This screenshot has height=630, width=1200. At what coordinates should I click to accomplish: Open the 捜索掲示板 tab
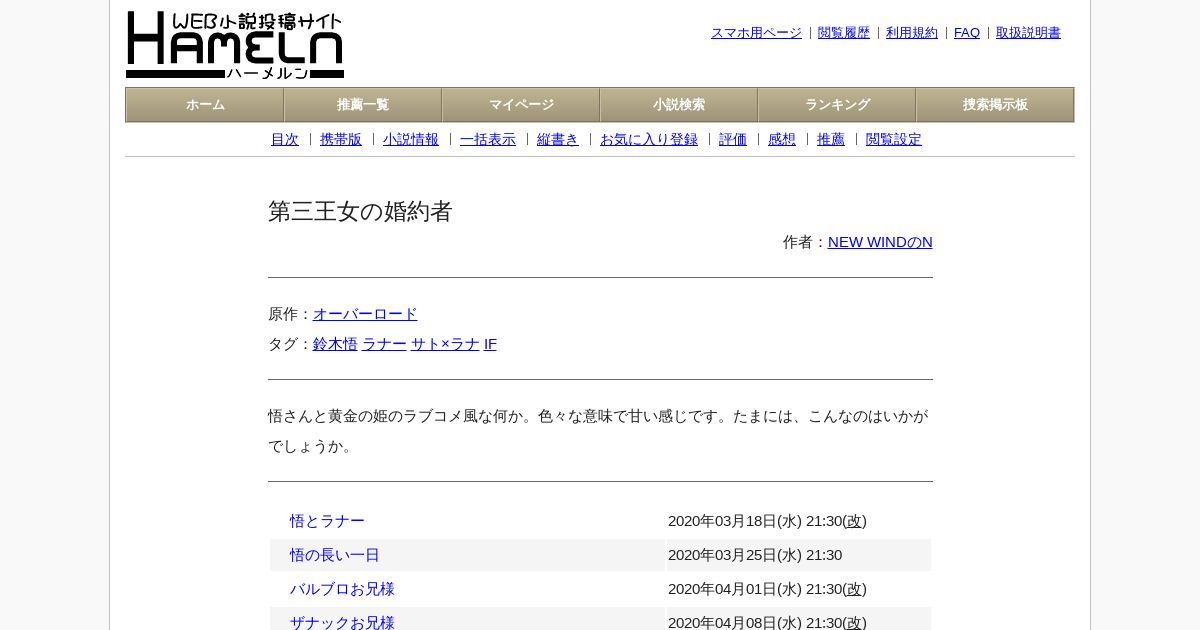tap(995, 105)
